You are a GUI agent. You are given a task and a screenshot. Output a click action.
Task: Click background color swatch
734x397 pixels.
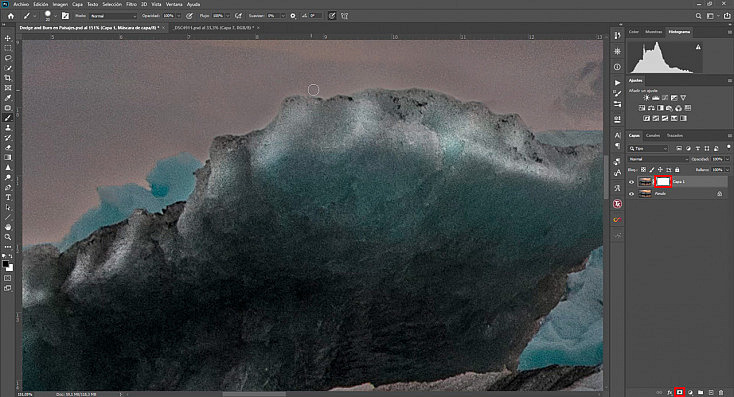click(10, 268)
